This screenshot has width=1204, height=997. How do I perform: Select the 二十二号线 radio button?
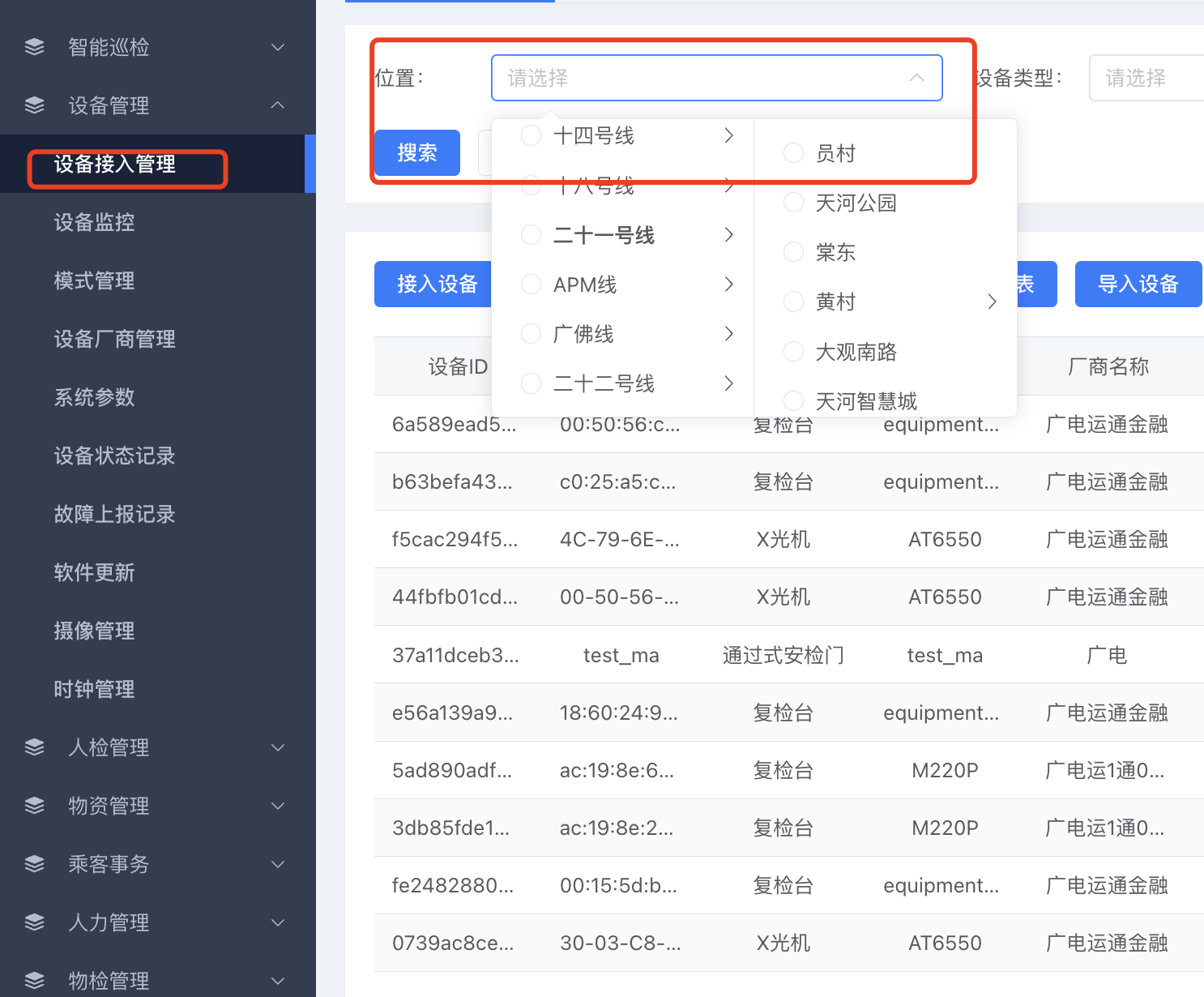(x=531, y=383)
